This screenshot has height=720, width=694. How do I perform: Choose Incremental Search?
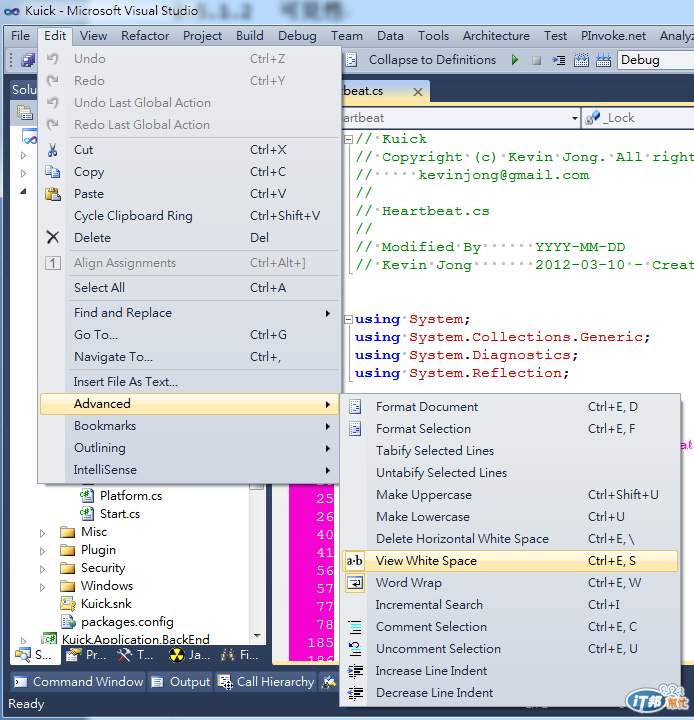pyautogui.click(x=510, y=605)
